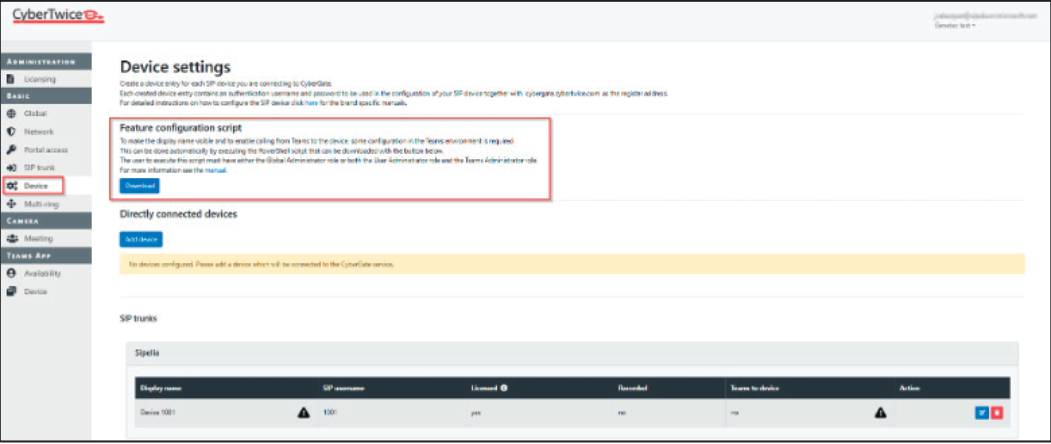Click the Global globe icon

[x=11, y=114]
